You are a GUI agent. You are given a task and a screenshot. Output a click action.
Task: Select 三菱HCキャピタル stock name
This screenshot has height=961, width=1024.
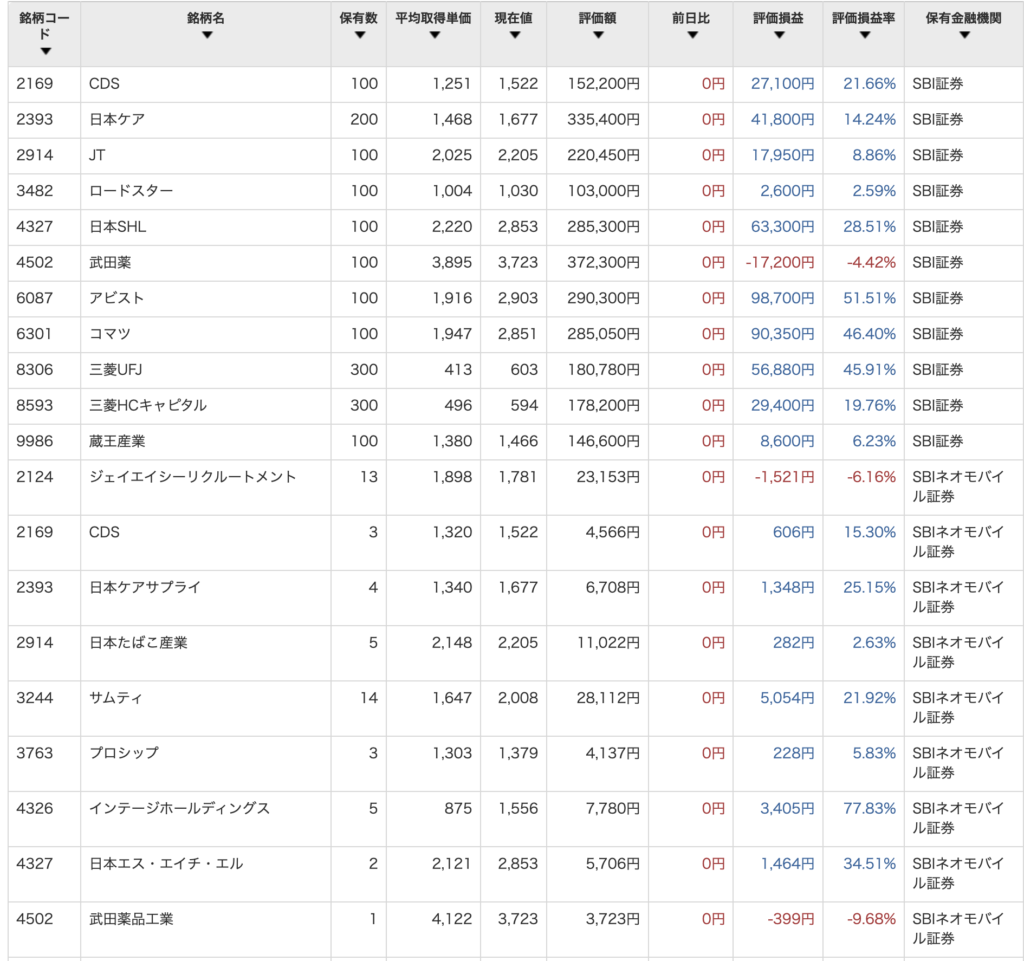(148, 405)
